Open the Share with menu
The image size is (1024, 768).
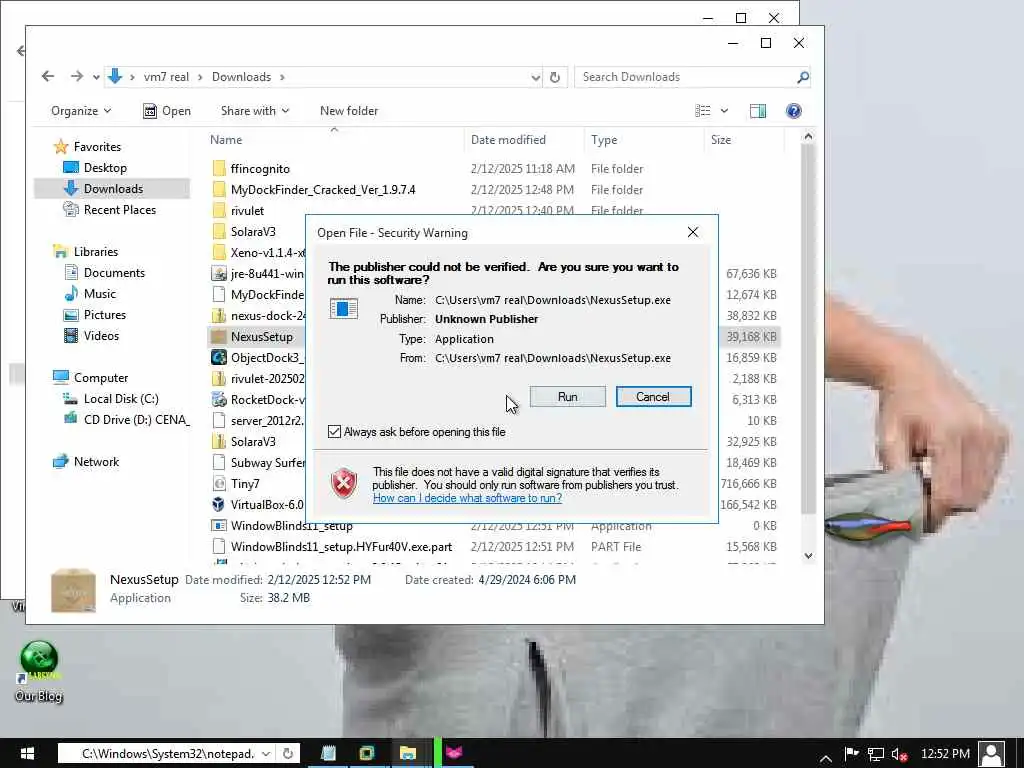coord(255,111)
